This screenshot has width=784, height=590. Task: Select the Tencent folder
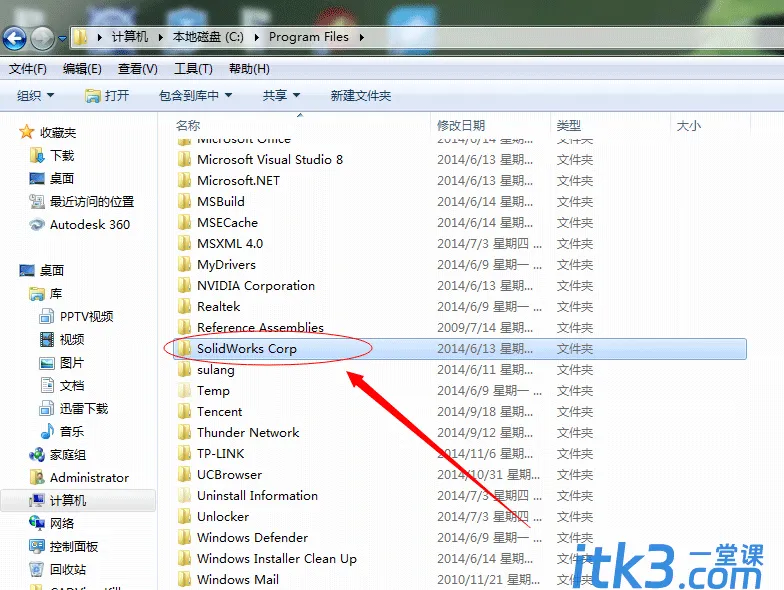coord(220,412)
